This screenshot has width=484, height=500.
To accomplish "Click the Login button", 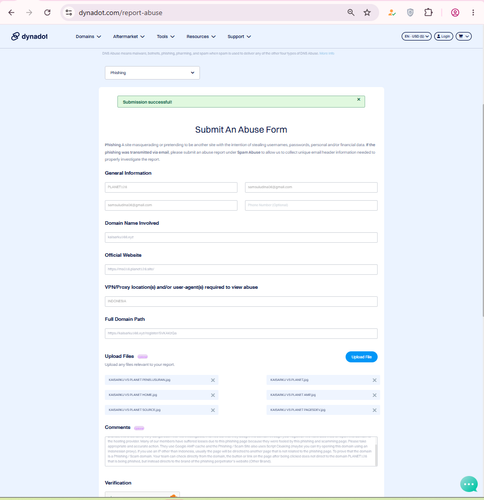I will tap(443, 36).
